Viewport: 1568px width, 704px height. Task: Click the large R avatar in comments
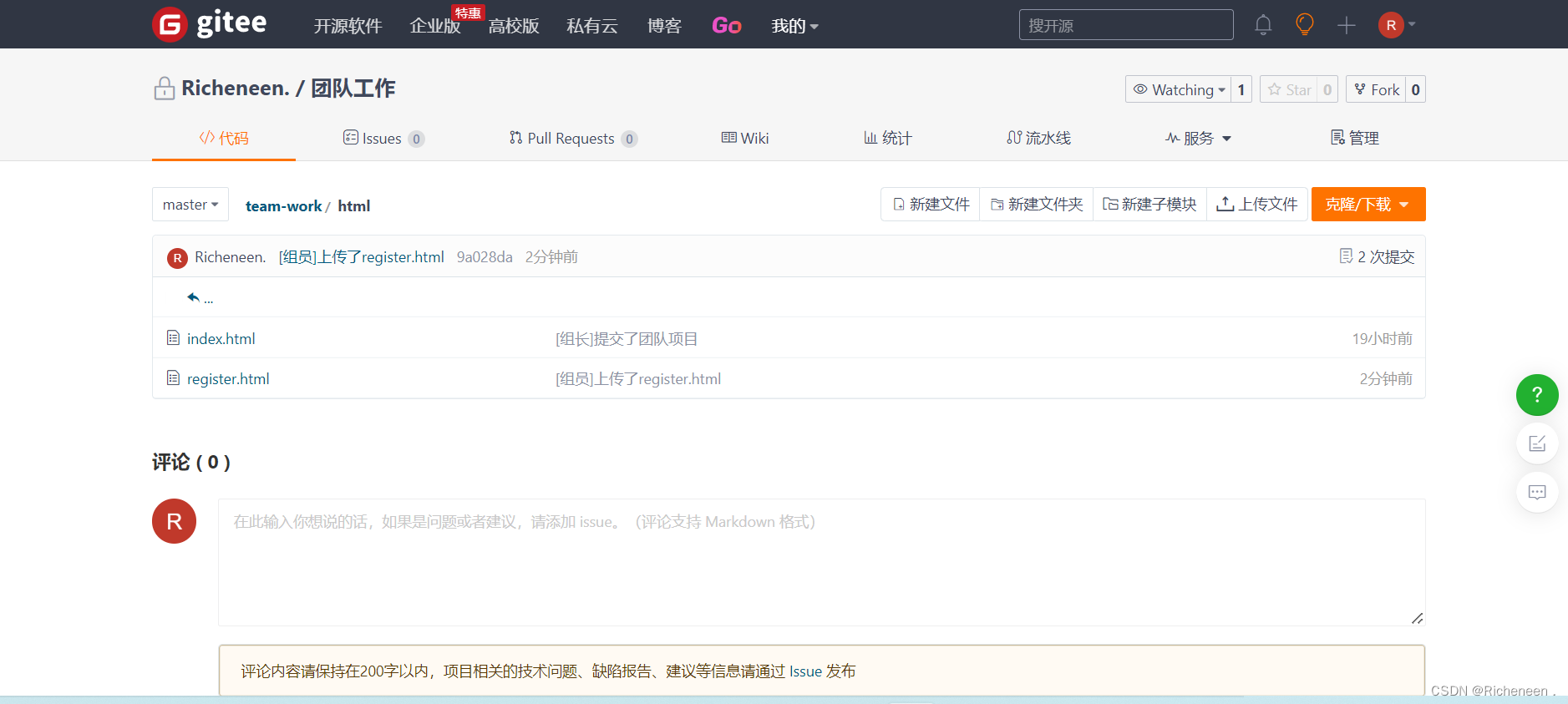(x=174, y=521)
